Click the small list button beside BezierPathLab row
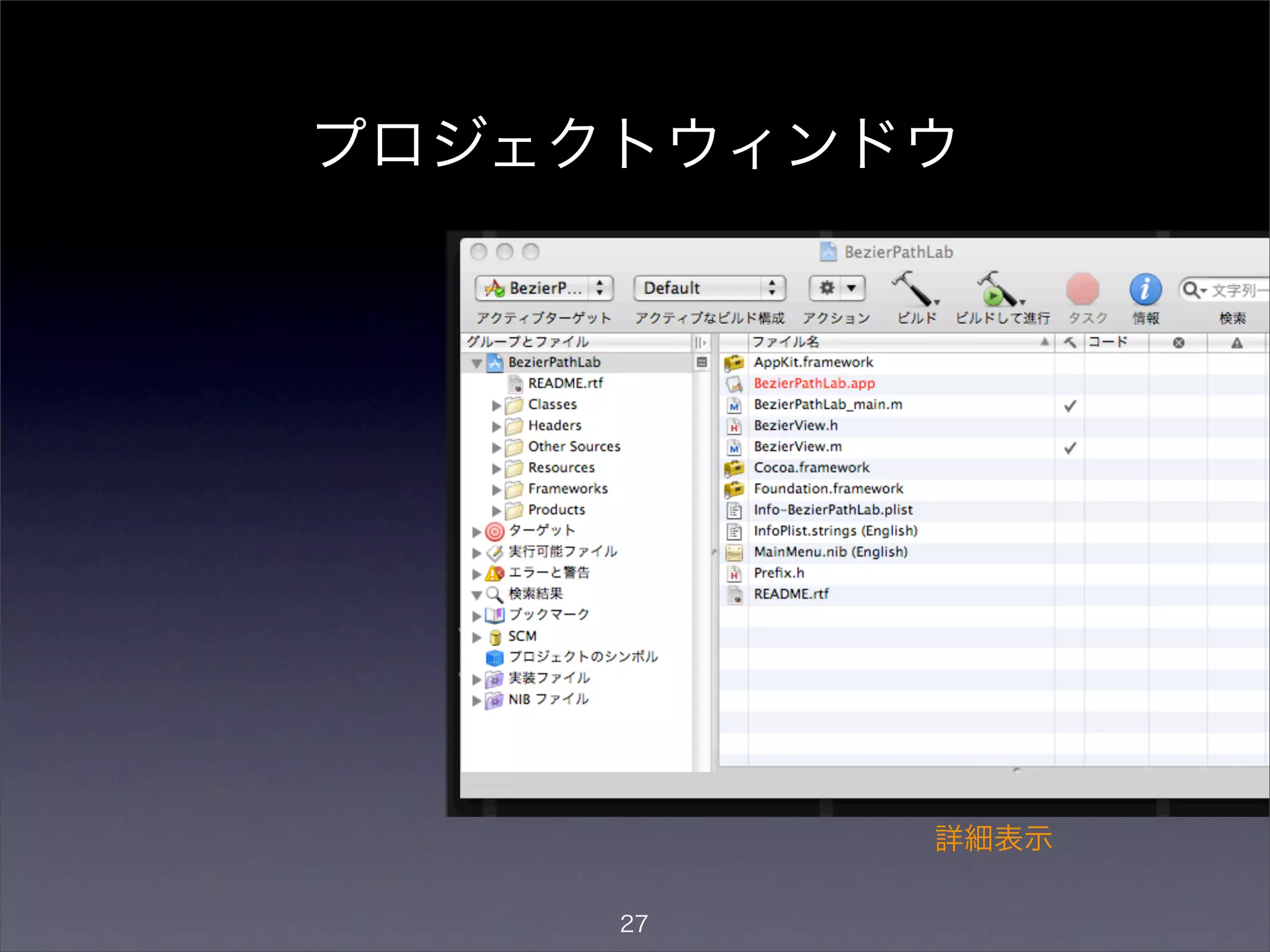This screenshot has width=1270, height=952. coord(701,363)
